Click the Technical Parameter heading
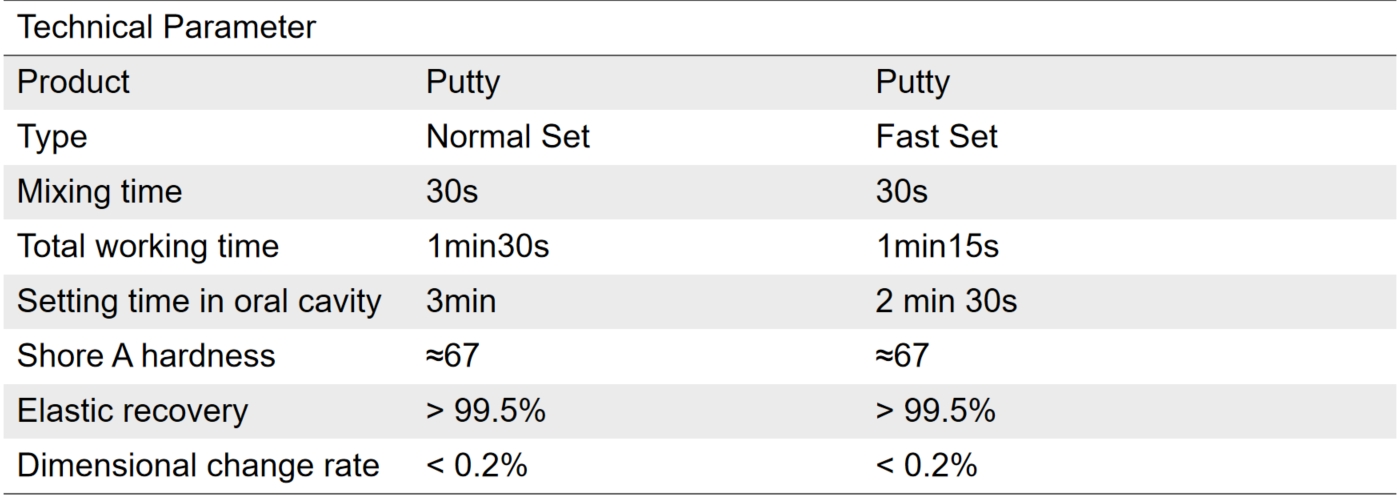 pos(167,27)
